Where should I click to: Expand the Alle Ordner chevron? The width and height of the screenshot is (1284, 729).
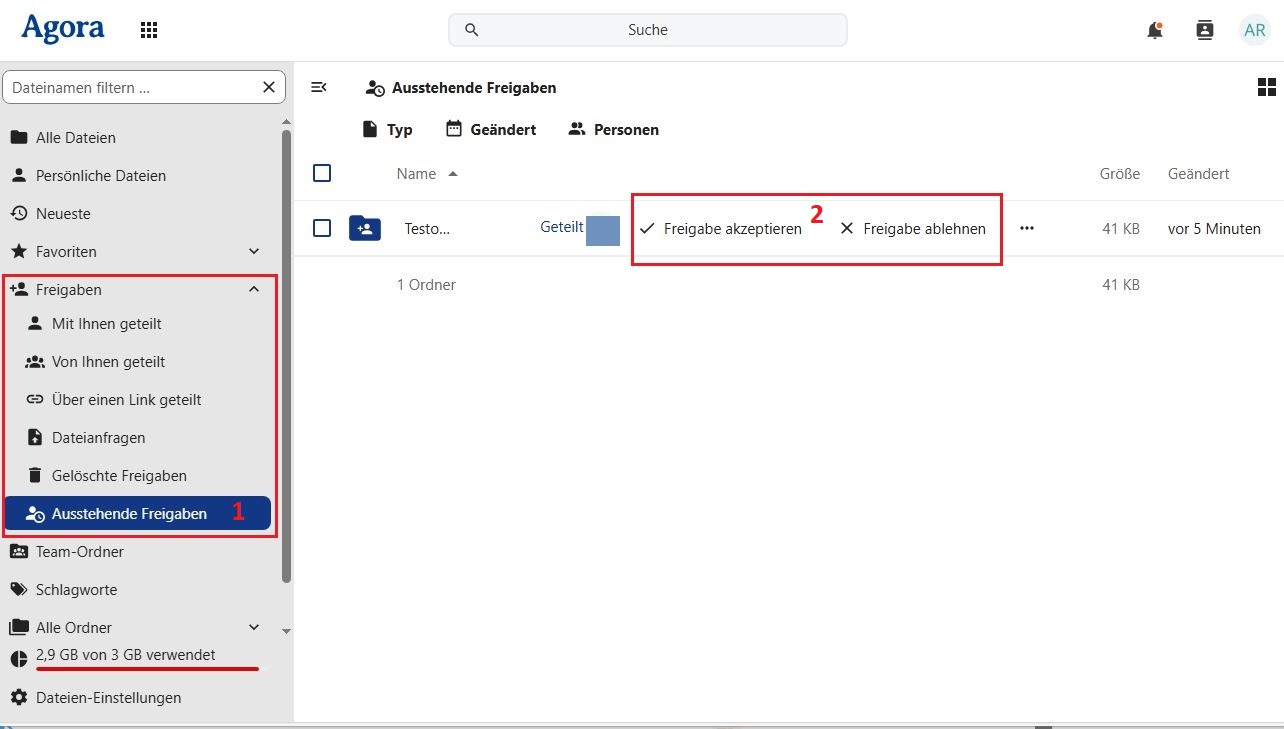coord(254,628)
